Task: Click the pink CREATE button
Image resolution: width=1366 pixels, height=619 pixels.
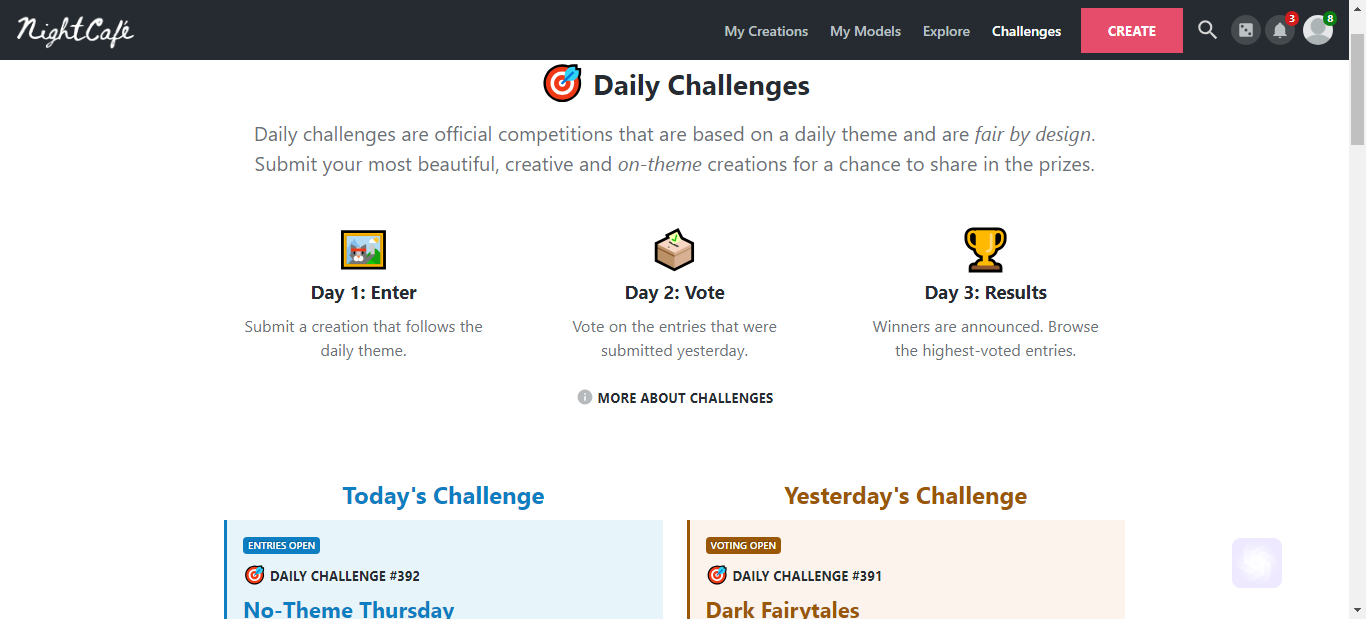Action: click(x=1132, y=31)
